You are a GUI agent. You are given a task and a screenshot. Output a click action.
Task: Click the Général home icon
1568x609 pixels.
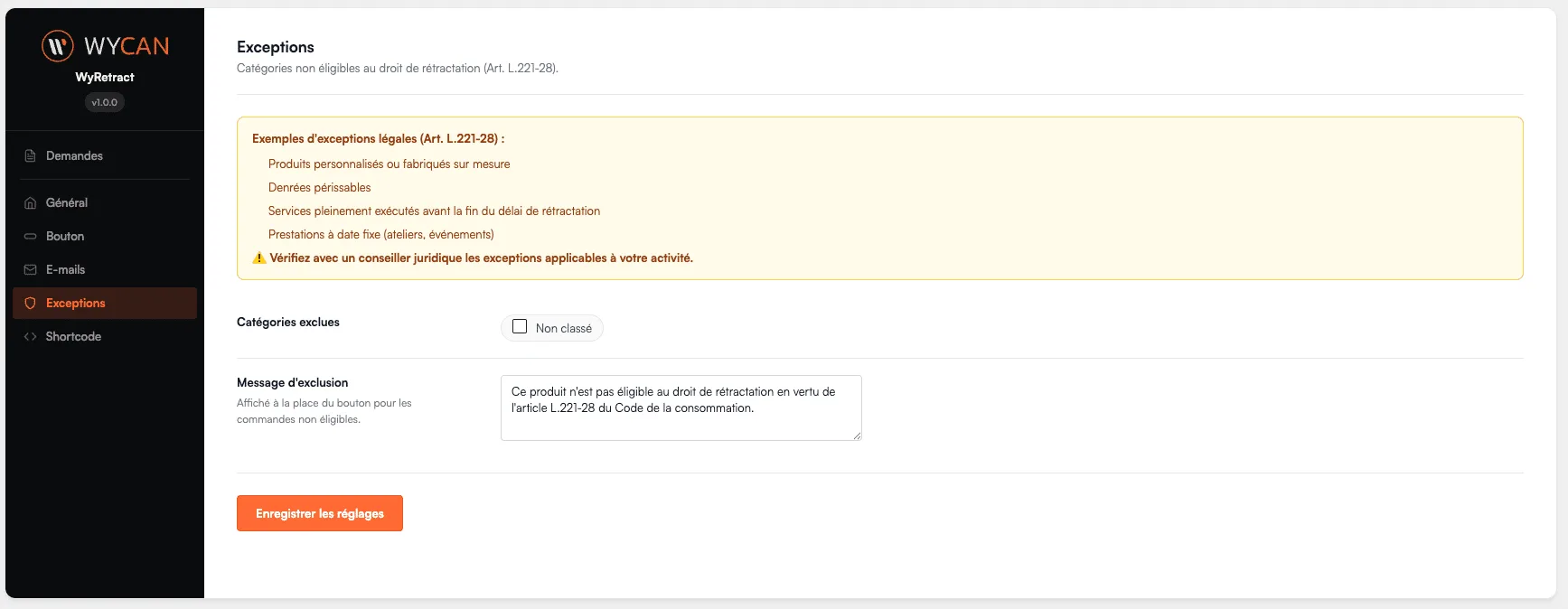coord(30,202)
